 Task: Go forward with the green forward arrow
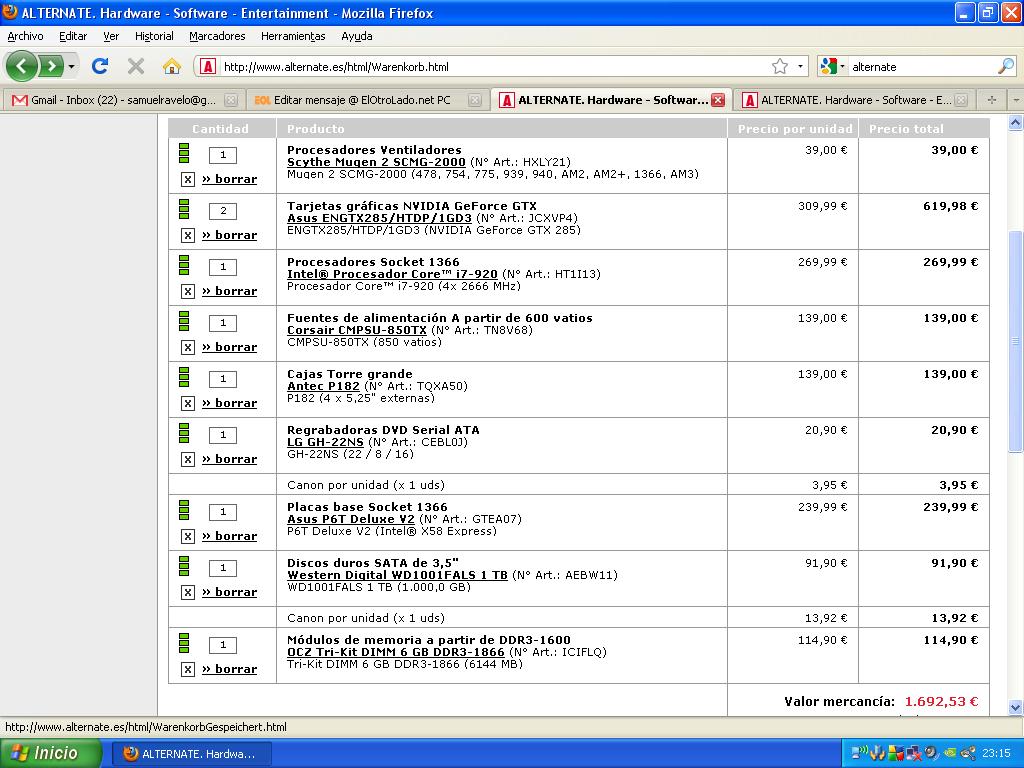[51, 66]
